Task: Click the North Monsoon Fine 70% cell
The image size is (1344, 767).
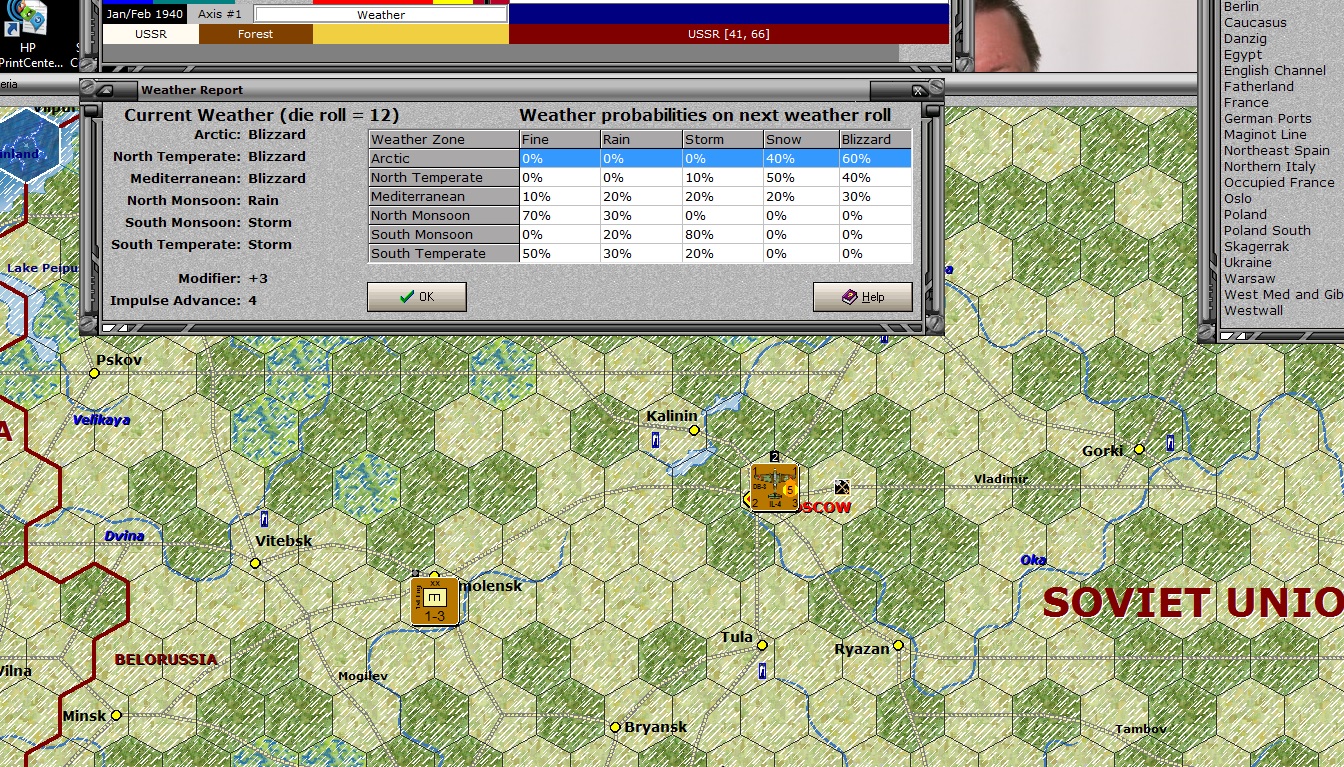Action: pos(559,215)
